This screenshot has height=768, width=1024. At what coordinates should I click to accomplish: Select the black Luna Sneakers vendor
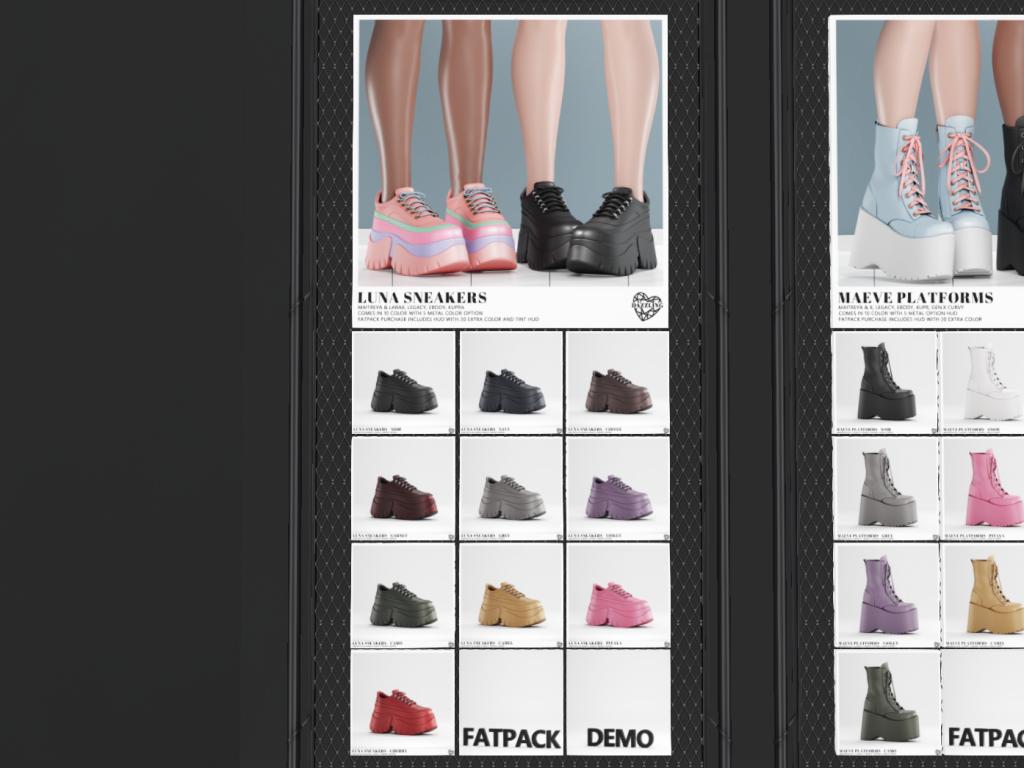pos(404,384)
